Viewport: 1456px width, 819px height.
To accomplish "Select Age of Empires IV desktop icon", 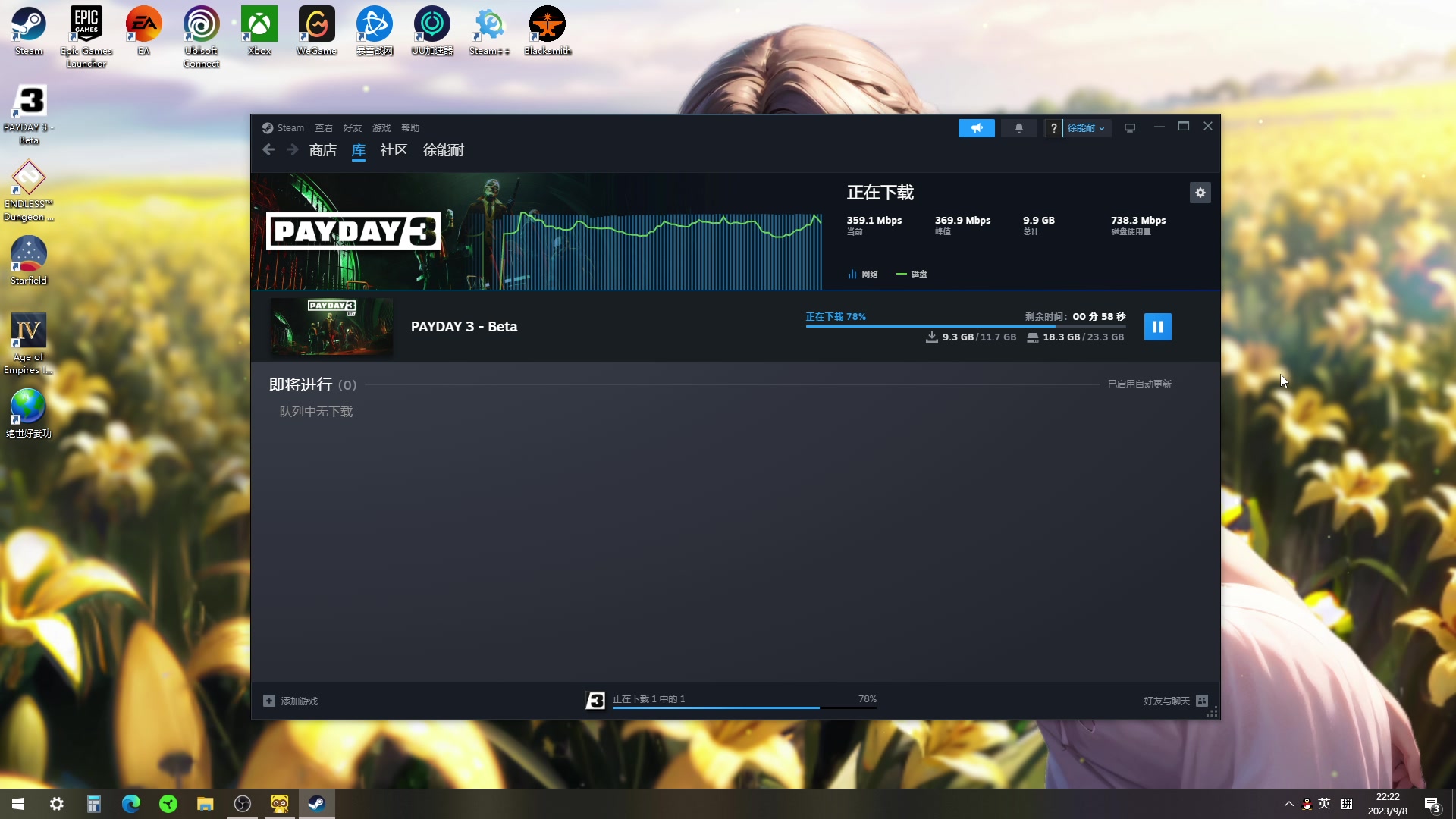I will pyautogui.click(x=29, y=344).
